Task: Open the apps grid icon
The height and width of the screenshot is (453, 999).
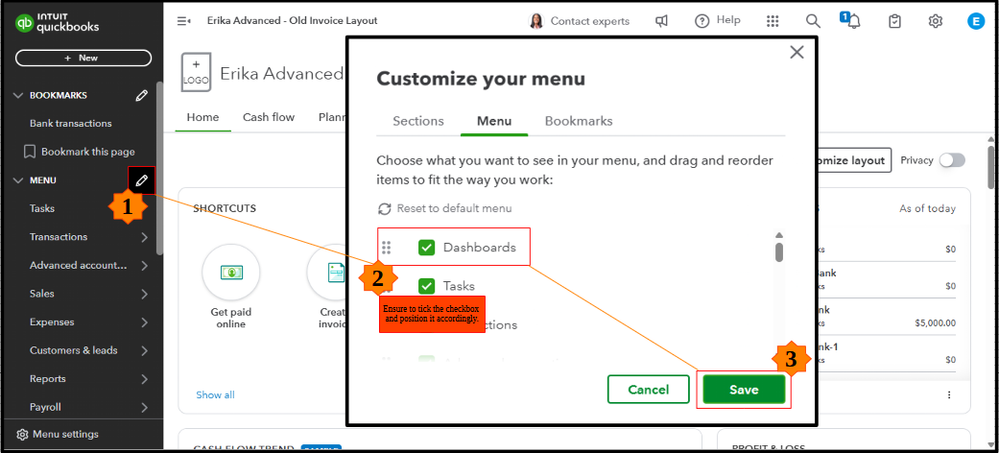Action: pyautogui.click(x=773, y=21)
